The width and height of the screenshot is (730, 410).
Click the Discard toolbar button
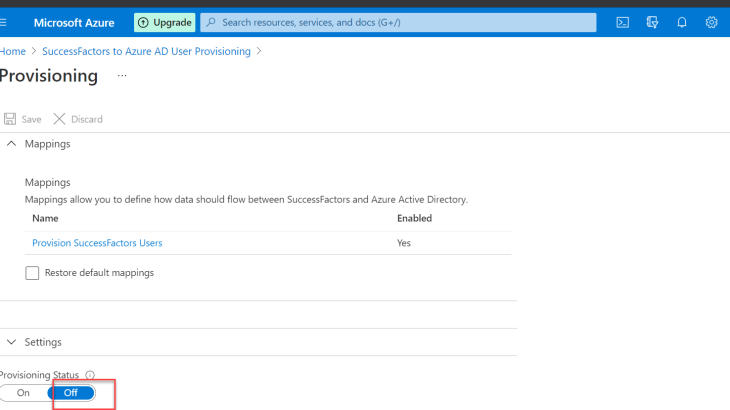78,119
